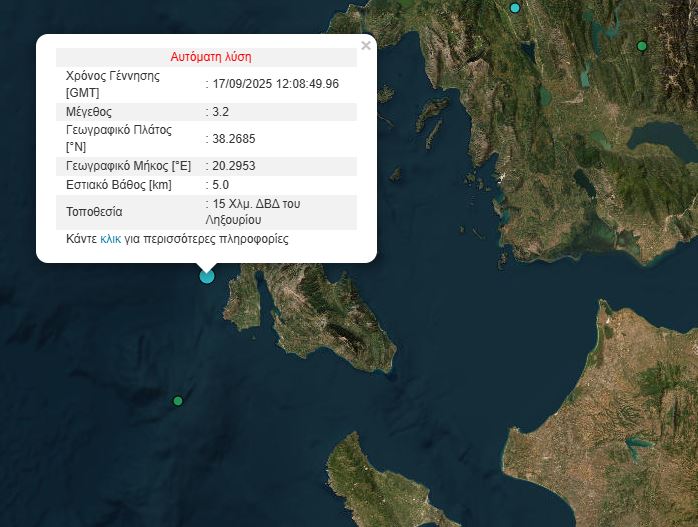Select the large blue earthquake marker below the popup
Viewport: 698px width, 527px height.
point(207,276)
